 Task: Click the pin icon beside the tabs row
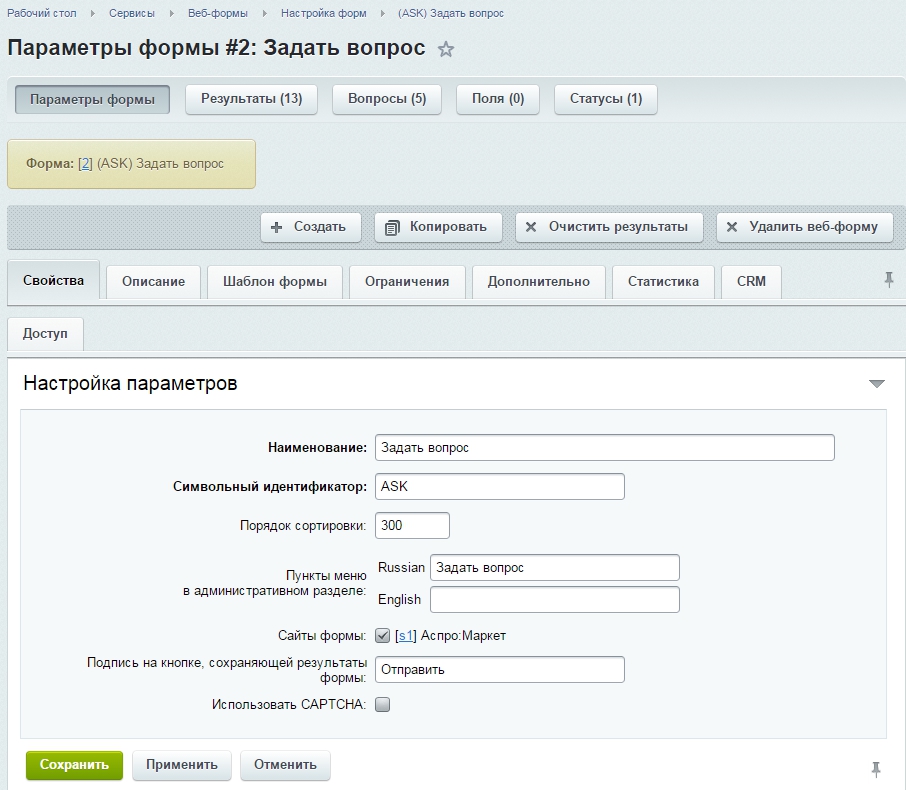(x=889, y=280)
